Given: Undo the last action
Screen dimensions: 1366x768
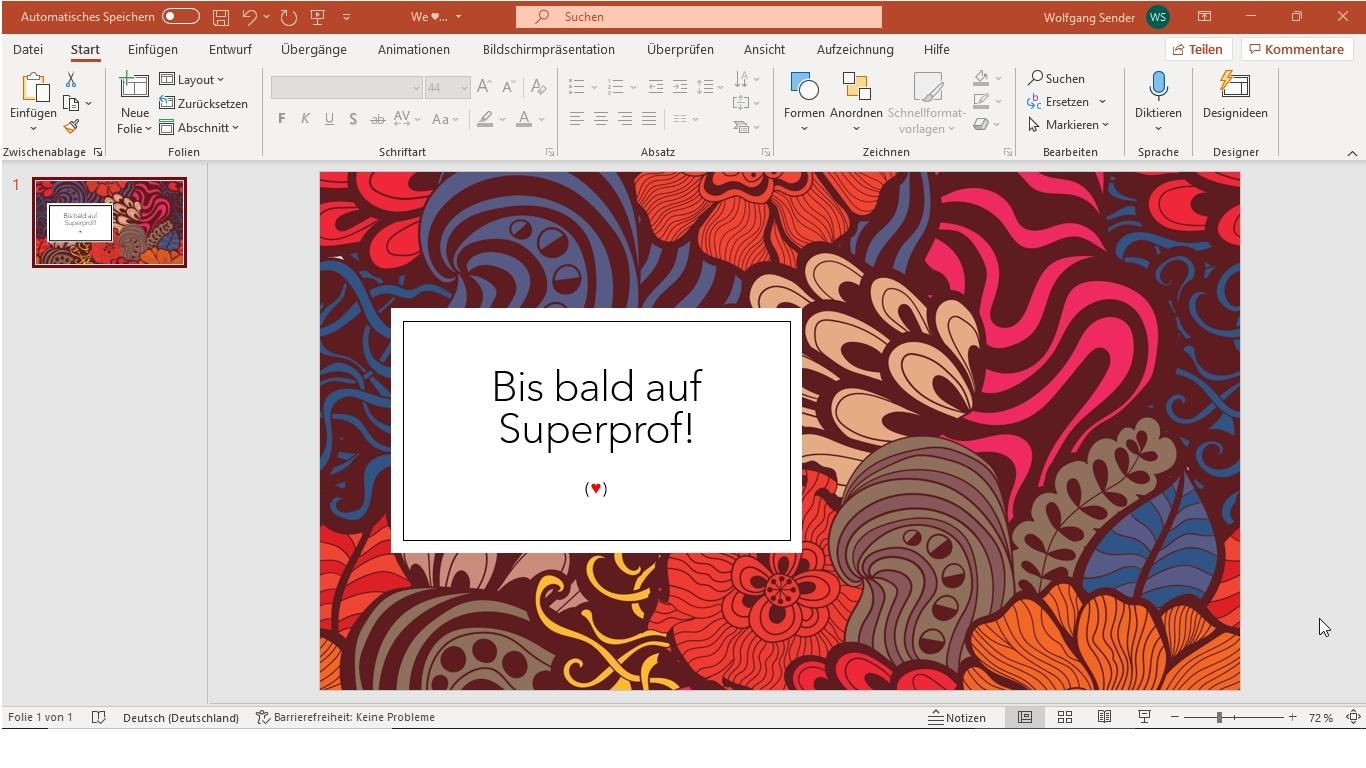Looking at the screenshot, I should (x=249, y=17).
